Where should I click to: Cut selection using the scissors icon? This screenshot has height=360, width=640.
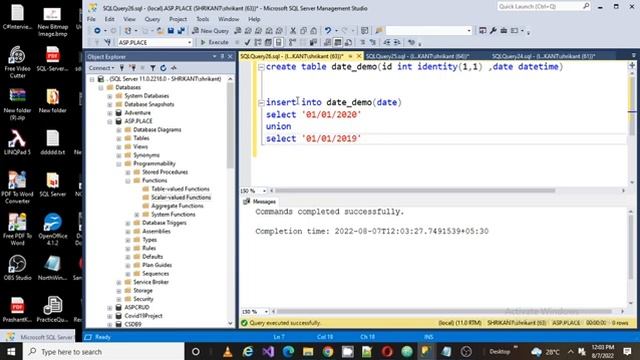coord(293,31)
